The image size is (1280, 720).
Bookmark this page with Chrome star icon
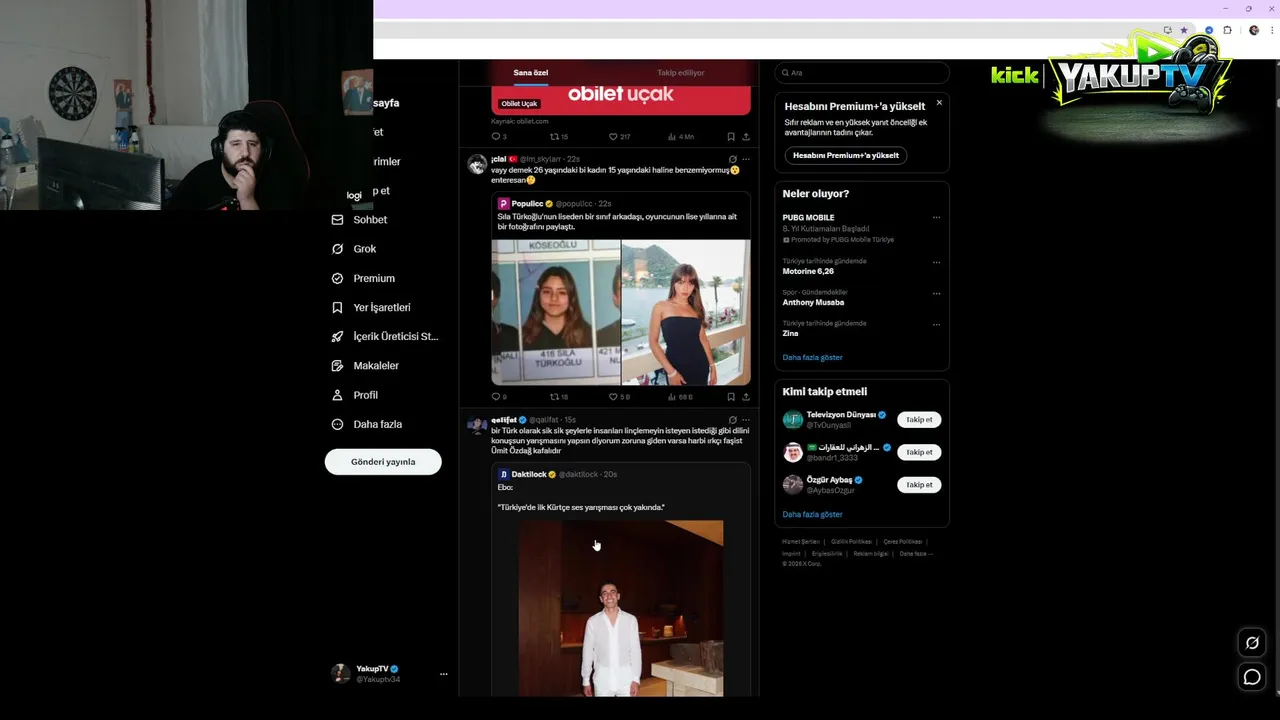(x=1184, y=30)
